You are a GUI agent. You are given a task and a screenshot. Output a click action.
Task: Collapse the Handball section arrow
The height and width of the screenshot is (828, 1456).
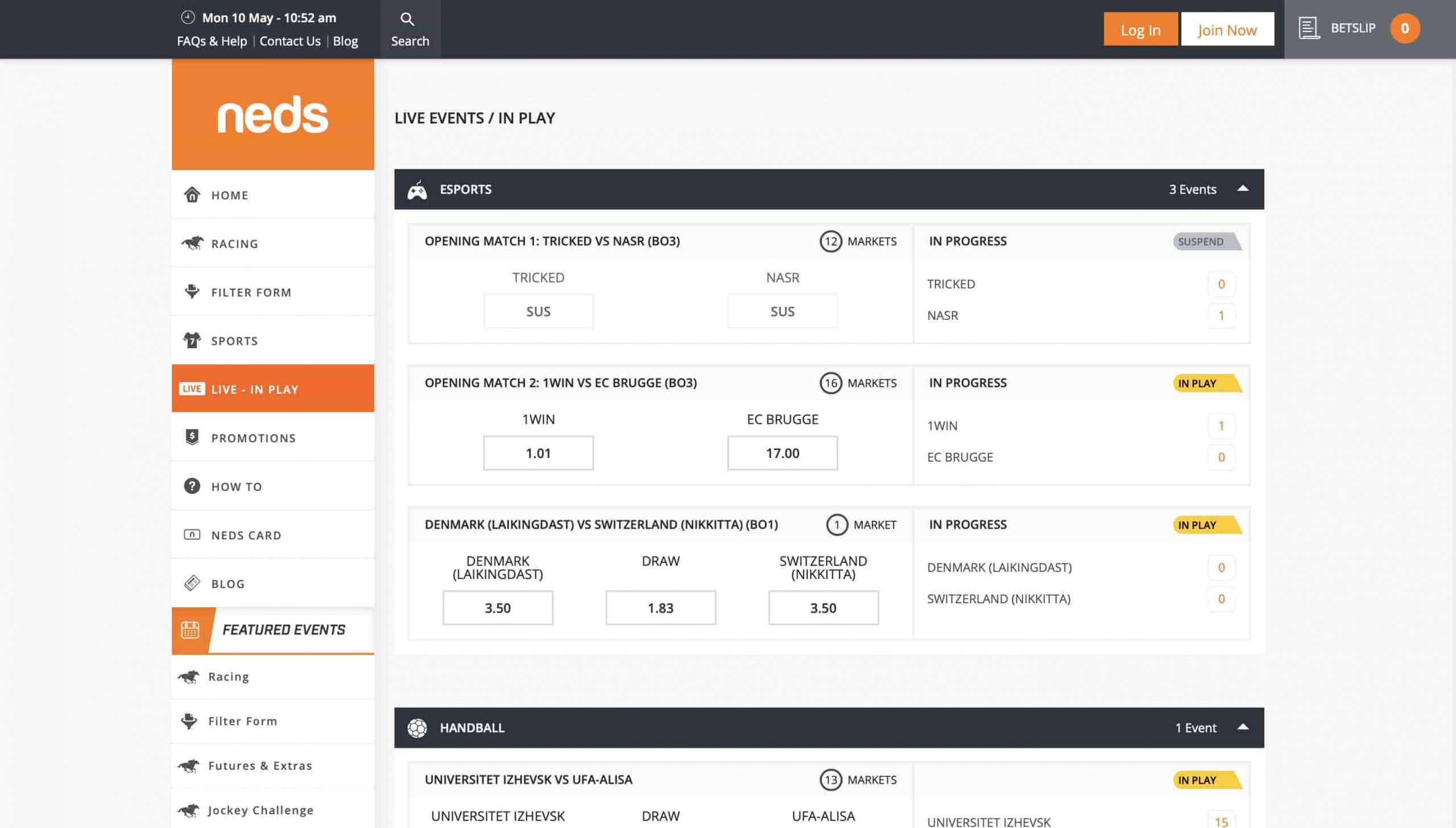[x=1243, y=727]
